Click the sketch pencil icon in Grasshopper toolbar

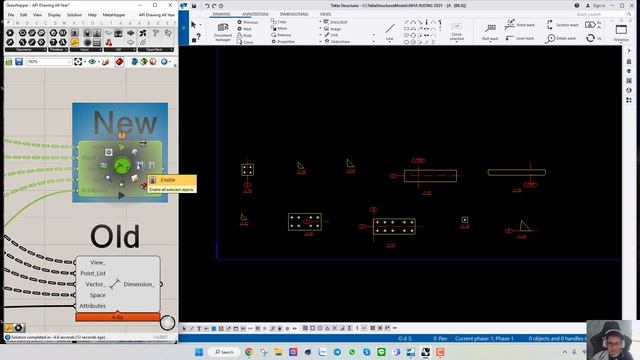pos(105,62)
